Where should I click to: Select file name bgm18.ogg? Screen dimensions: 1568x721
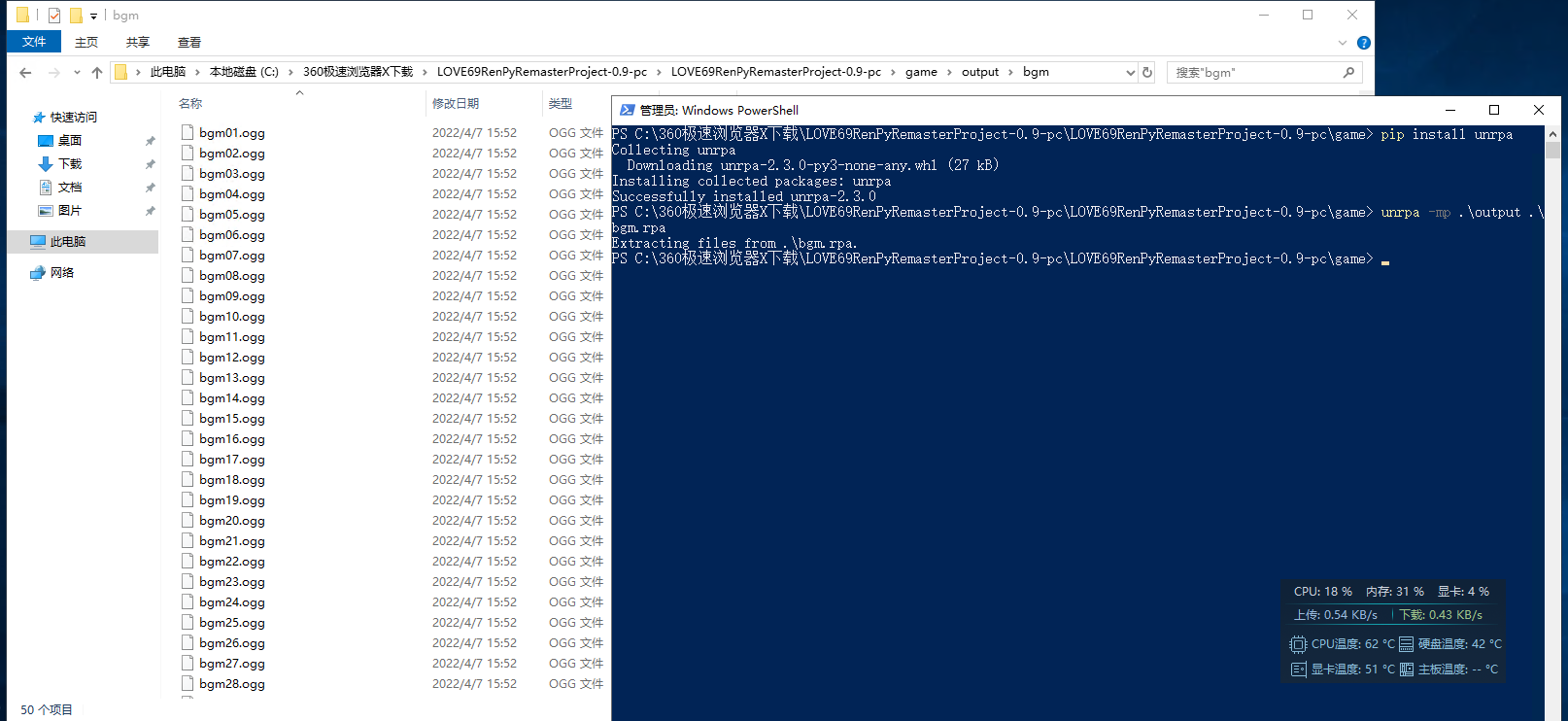(x=232, y=480)
